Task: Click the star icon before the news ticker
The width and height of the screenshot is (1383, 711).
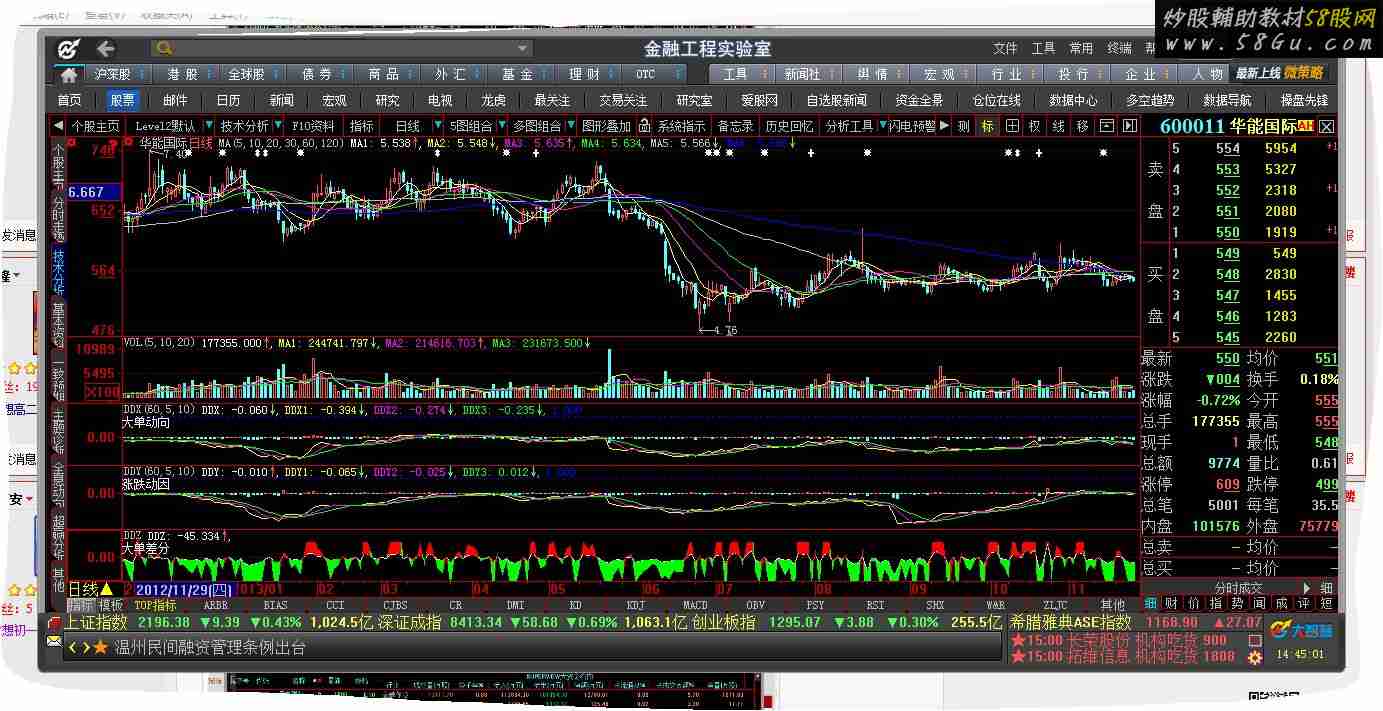Action: pos(101,648)
